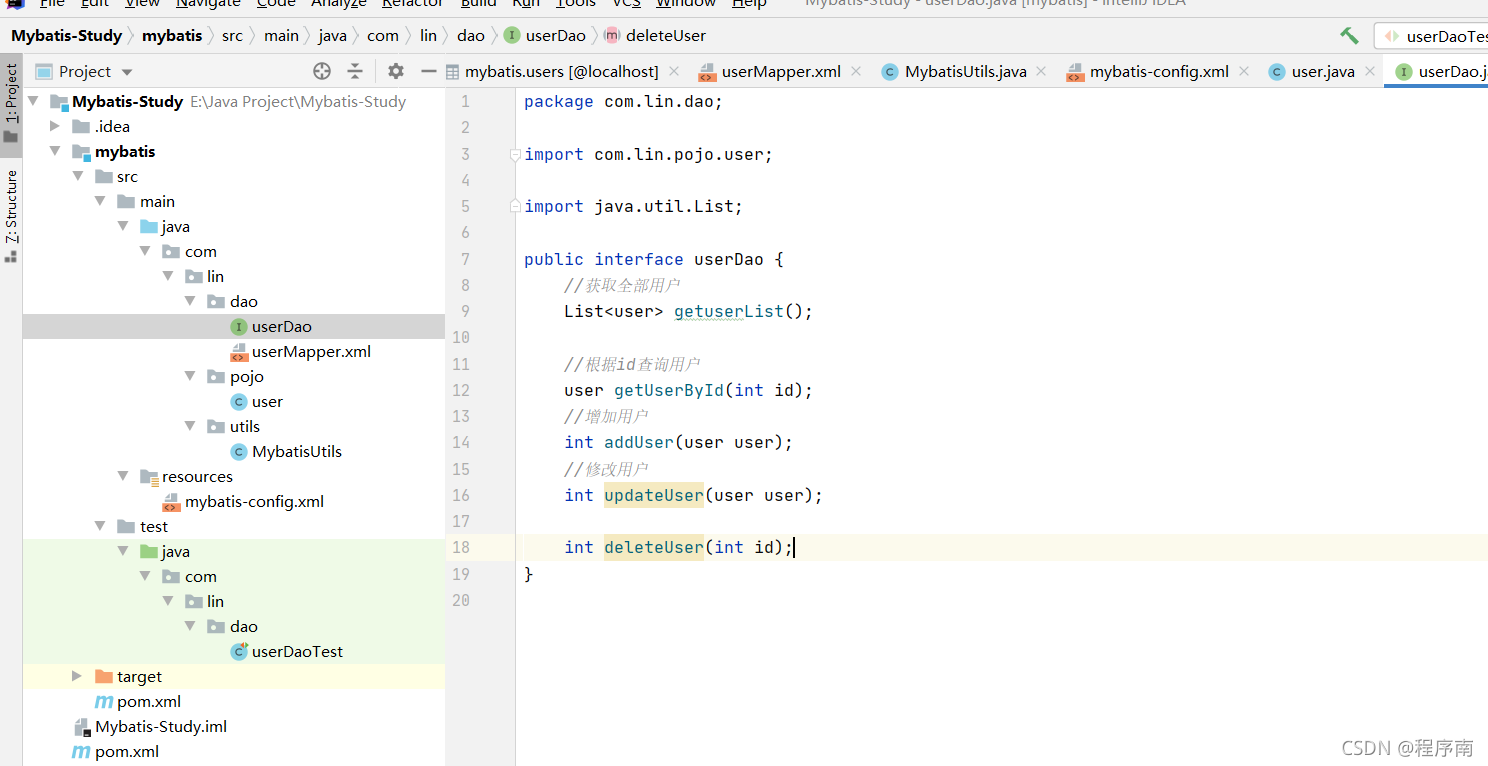Click dao in navigation breadcrumb
The height and width of the screenshot is (766, 1488).
[x=471, y=36]
